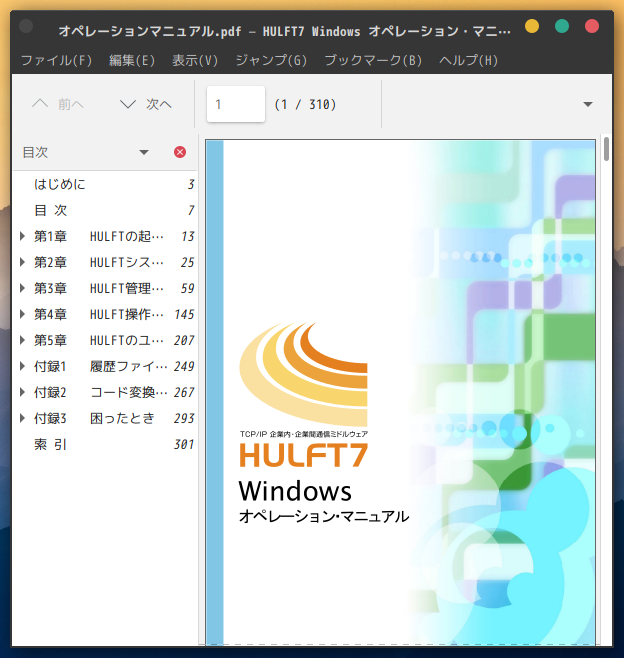
Task: Open the 表示(V) menu
Action: tap(195, 60)
